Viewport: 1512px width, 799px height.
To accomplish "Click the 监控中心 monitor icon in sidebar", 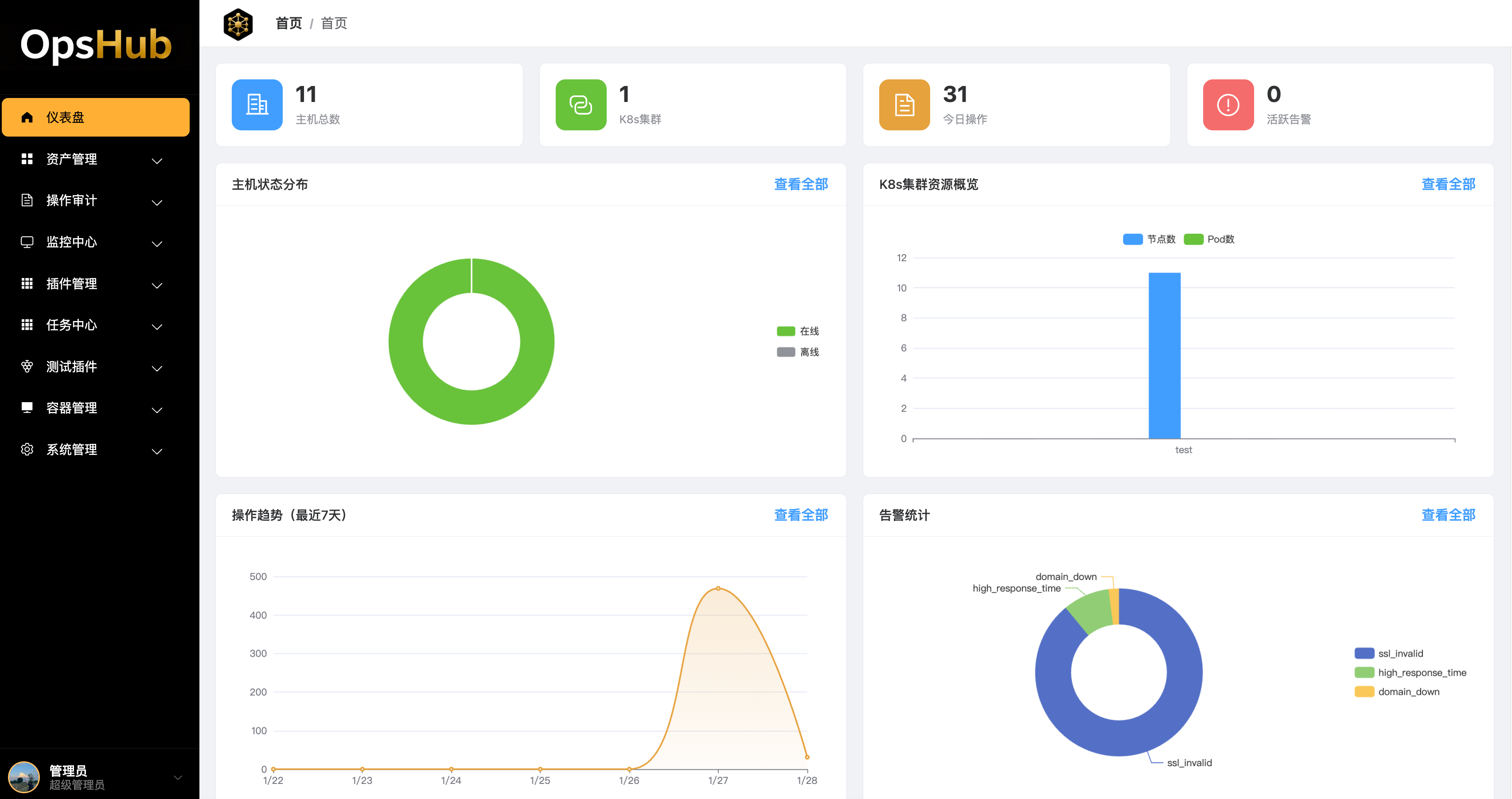I will tap(27, 242).
